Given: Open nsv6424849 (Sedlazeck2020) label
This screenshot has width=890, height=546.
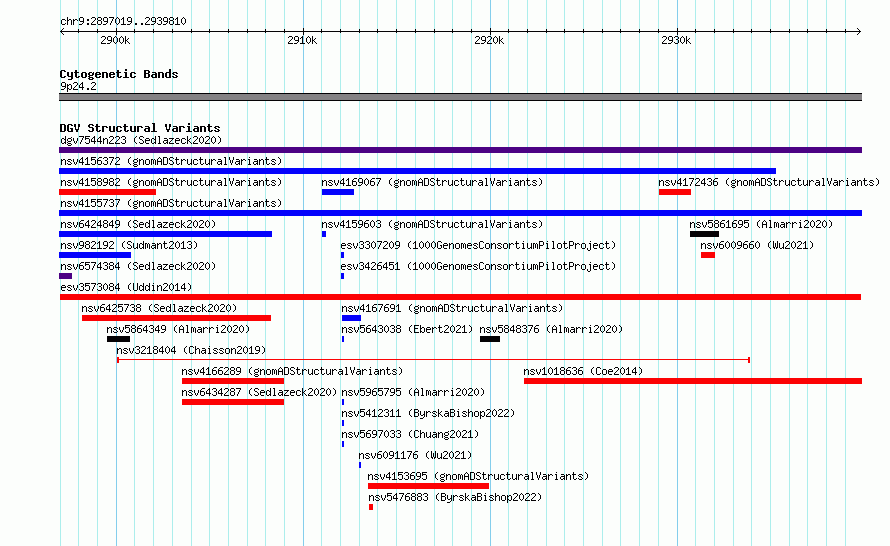Looking at the screenshot, I should 138,224.
